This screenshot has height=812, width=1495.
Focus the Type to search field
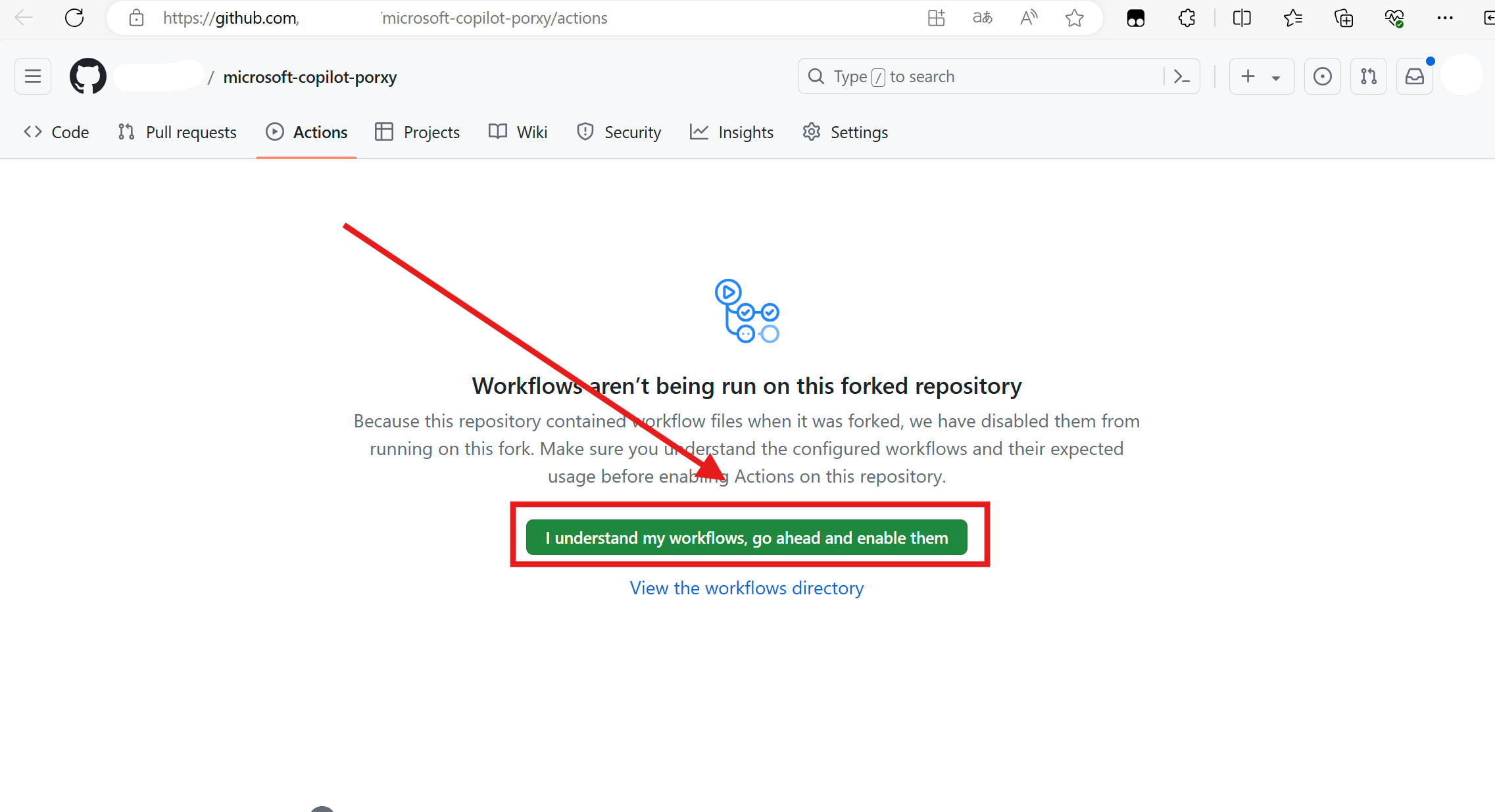(x=987, y=77)
